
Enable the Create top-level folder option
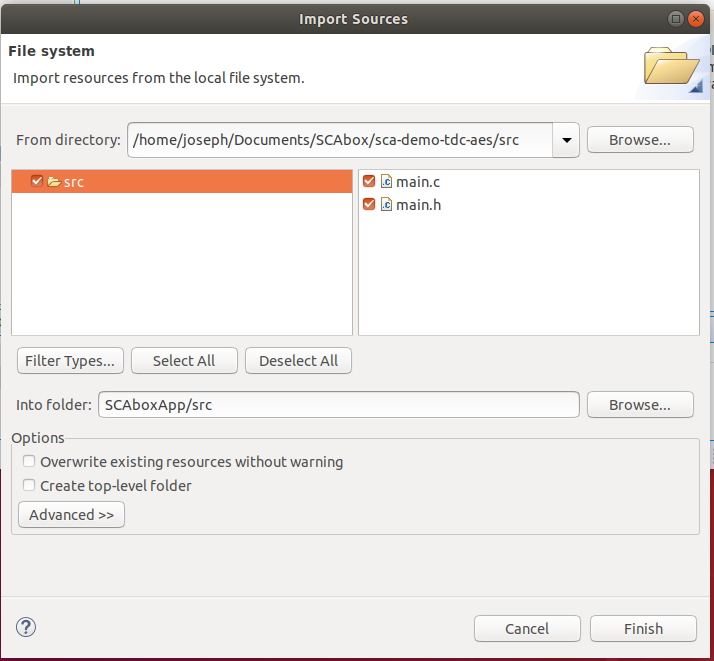click(x=30, y=486)
